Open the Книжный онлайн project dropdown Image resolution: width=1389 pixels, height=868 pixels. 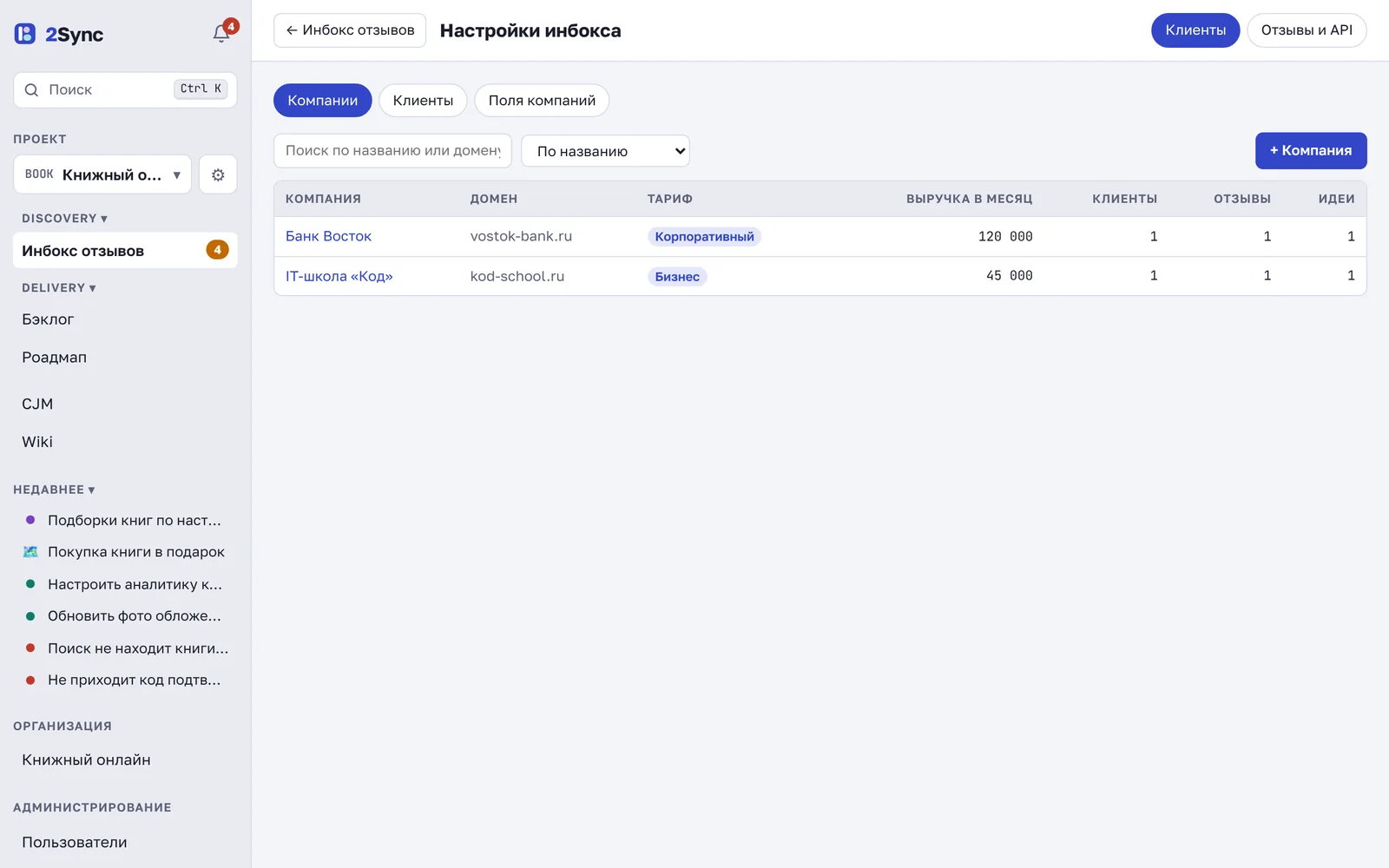(x=102, y=174)
